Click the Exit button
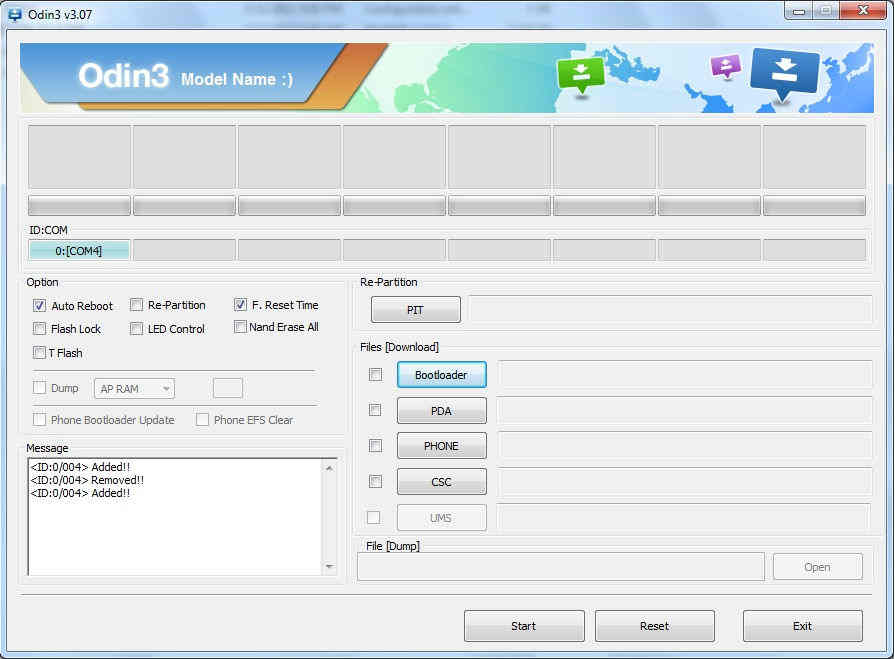This screenshot has width=895, height=659. (x=803, y=626)
